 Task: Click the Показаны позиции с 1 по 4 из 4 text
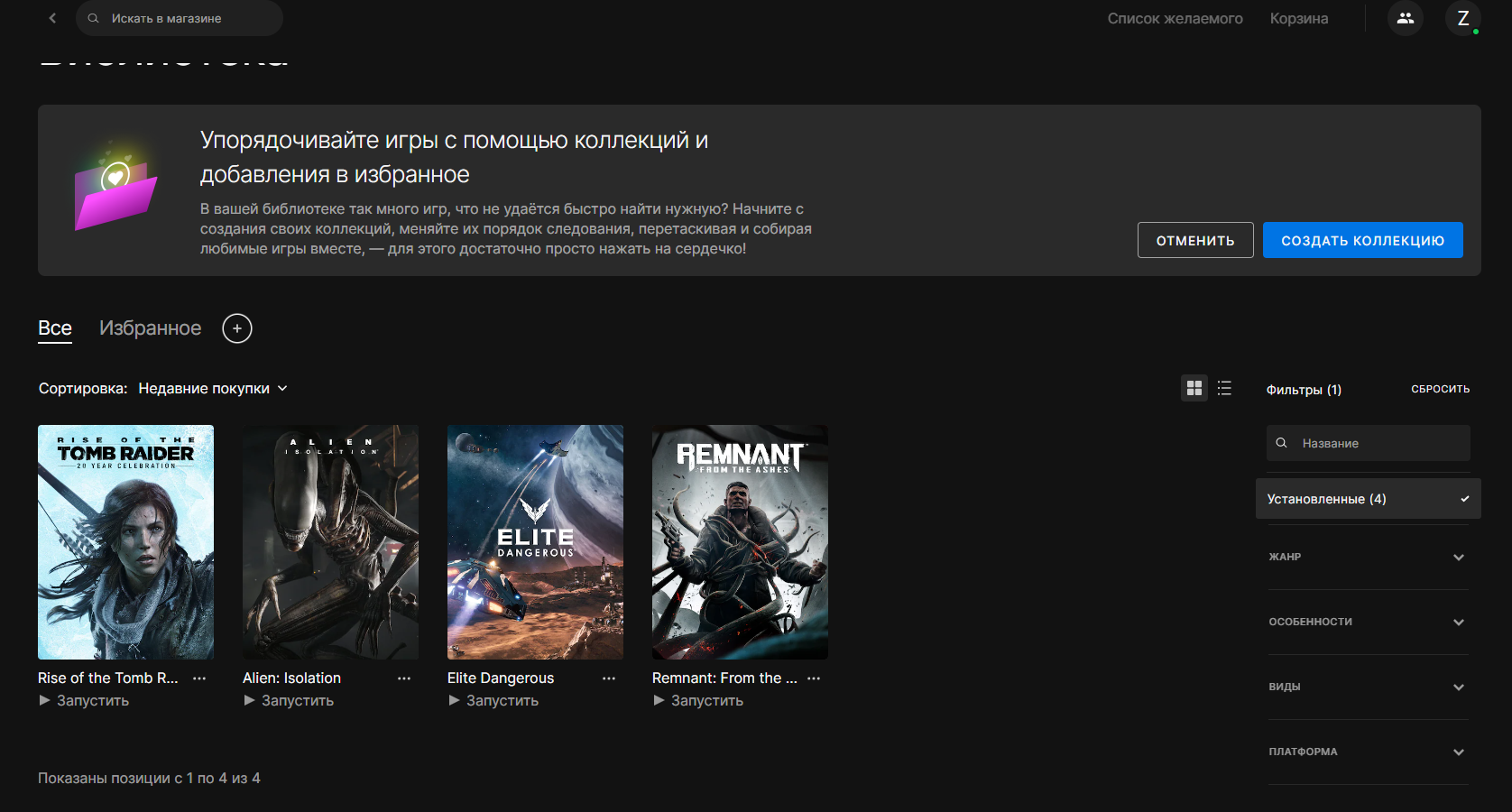pos(149,778)
